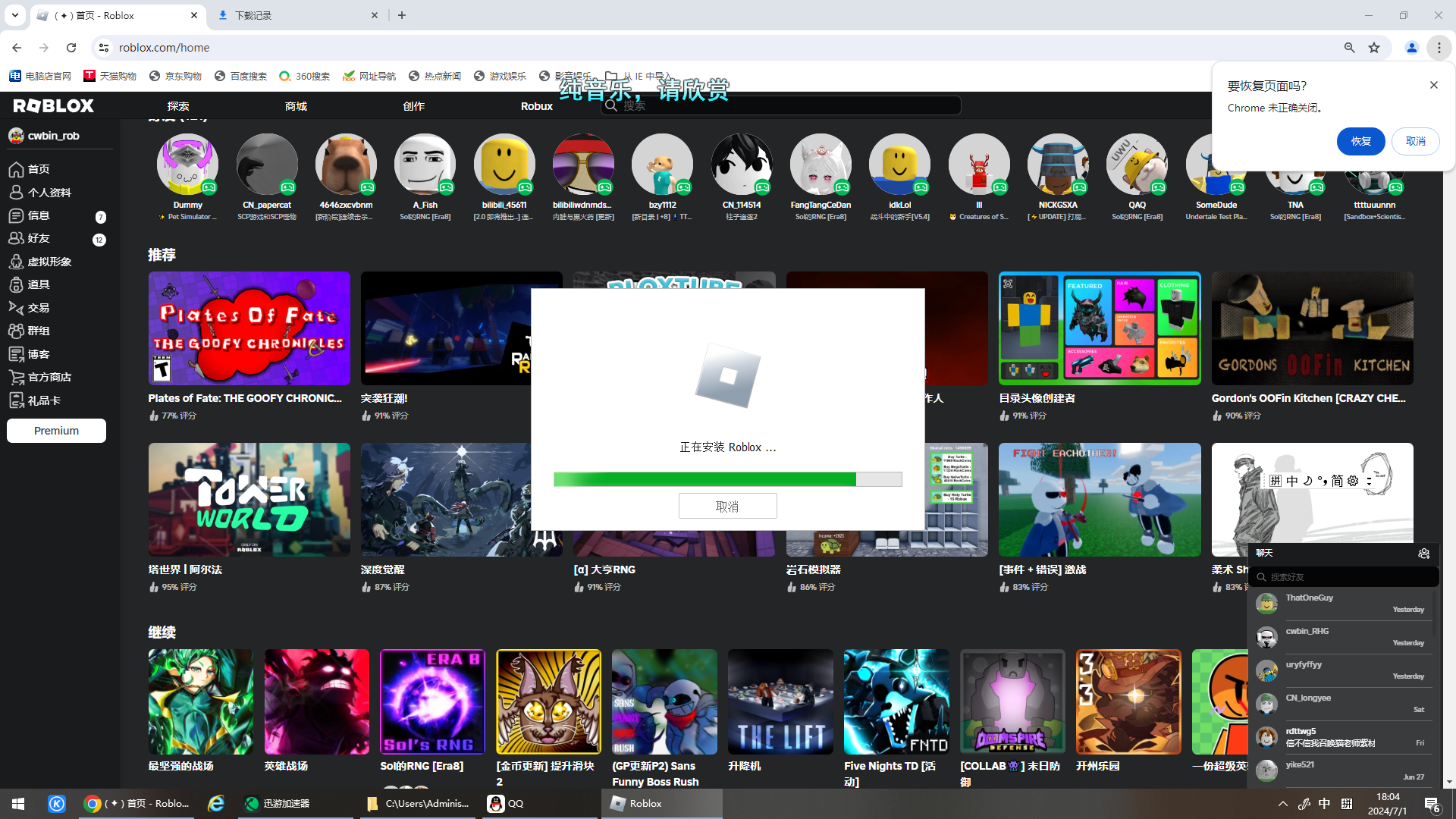Viewport: 1456px width, 819px height.
Task: Click the chat panel new-group icon
Action: [1423, 554]
